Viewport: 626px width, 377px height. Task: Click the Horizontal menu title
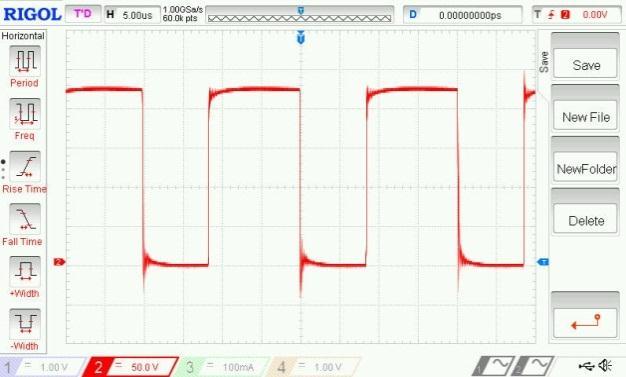click(x=23, y=36)
